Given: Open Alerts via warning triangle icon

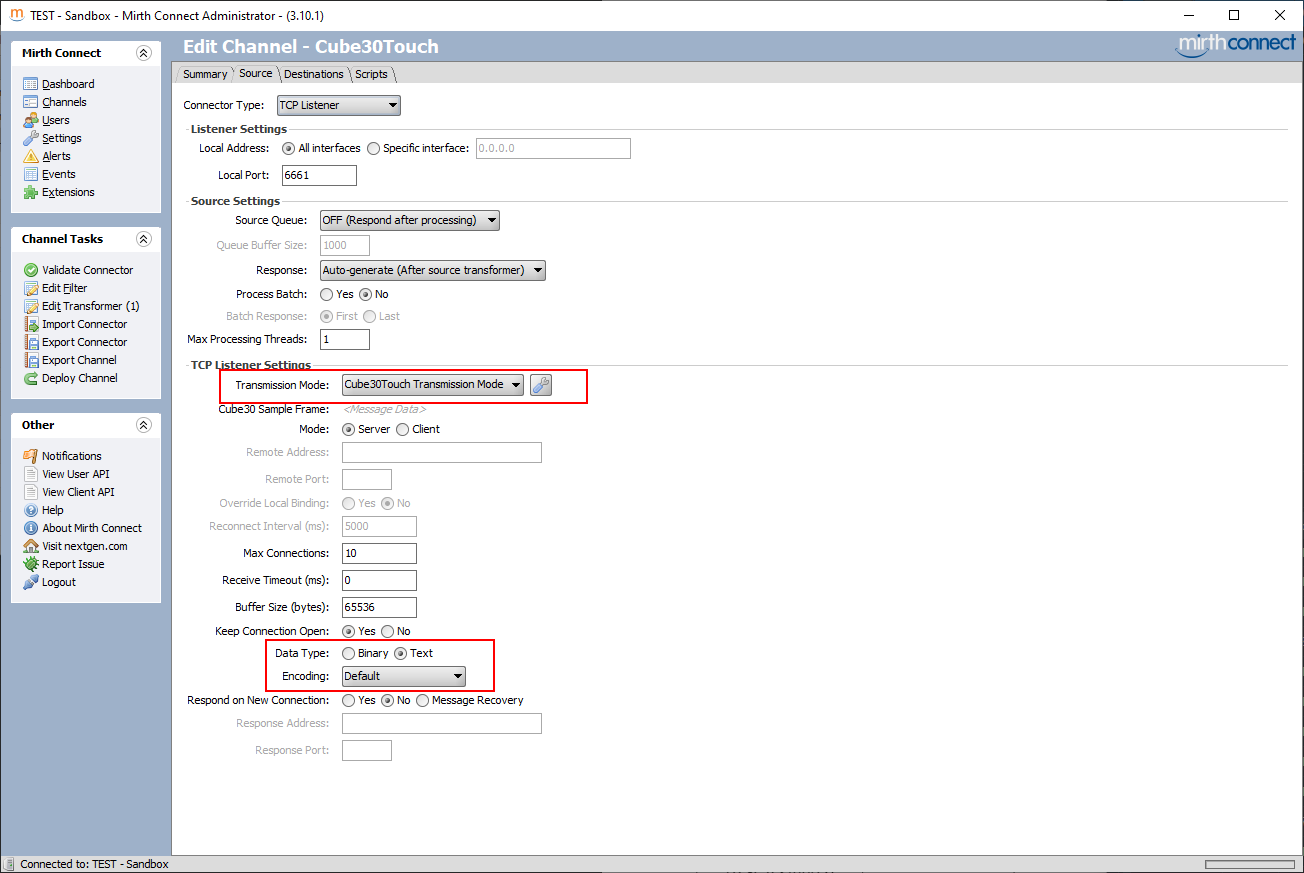Looking at the screenshot, I should click(31, 156).
